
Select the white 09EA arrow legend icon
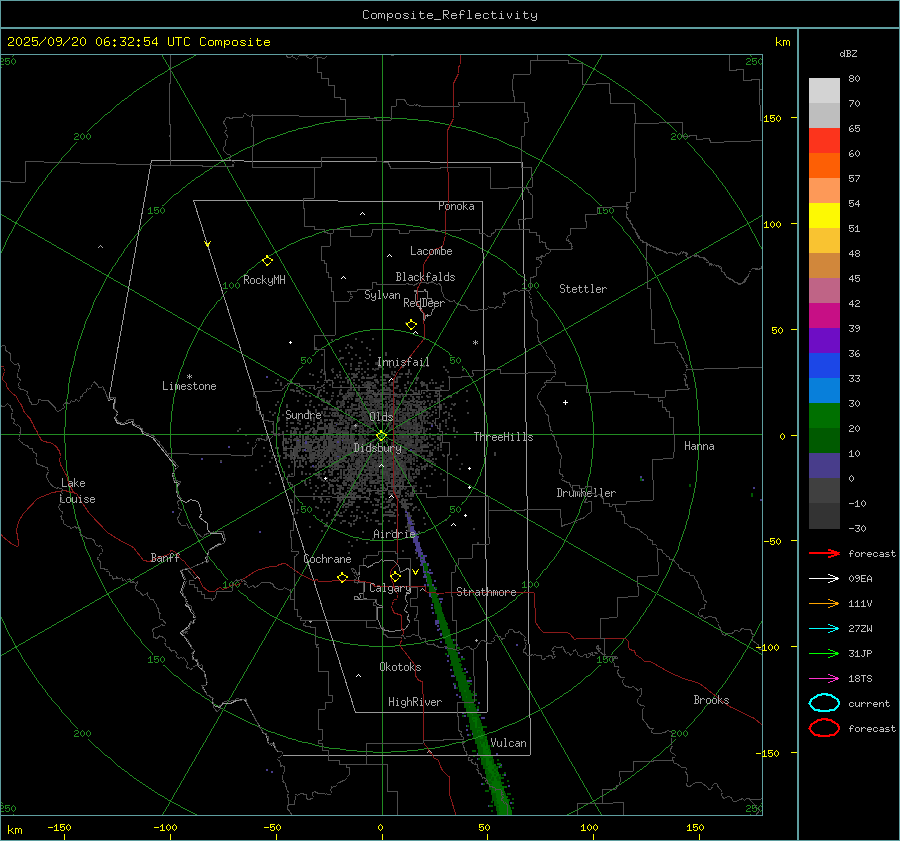click(x=824, y=578)
